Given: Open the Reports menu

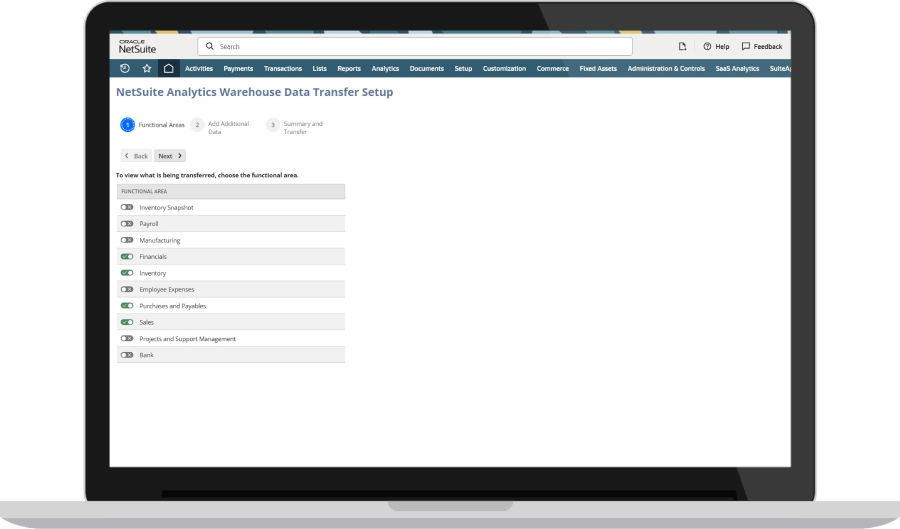Looking at the screenshot, I should point(349,69).
